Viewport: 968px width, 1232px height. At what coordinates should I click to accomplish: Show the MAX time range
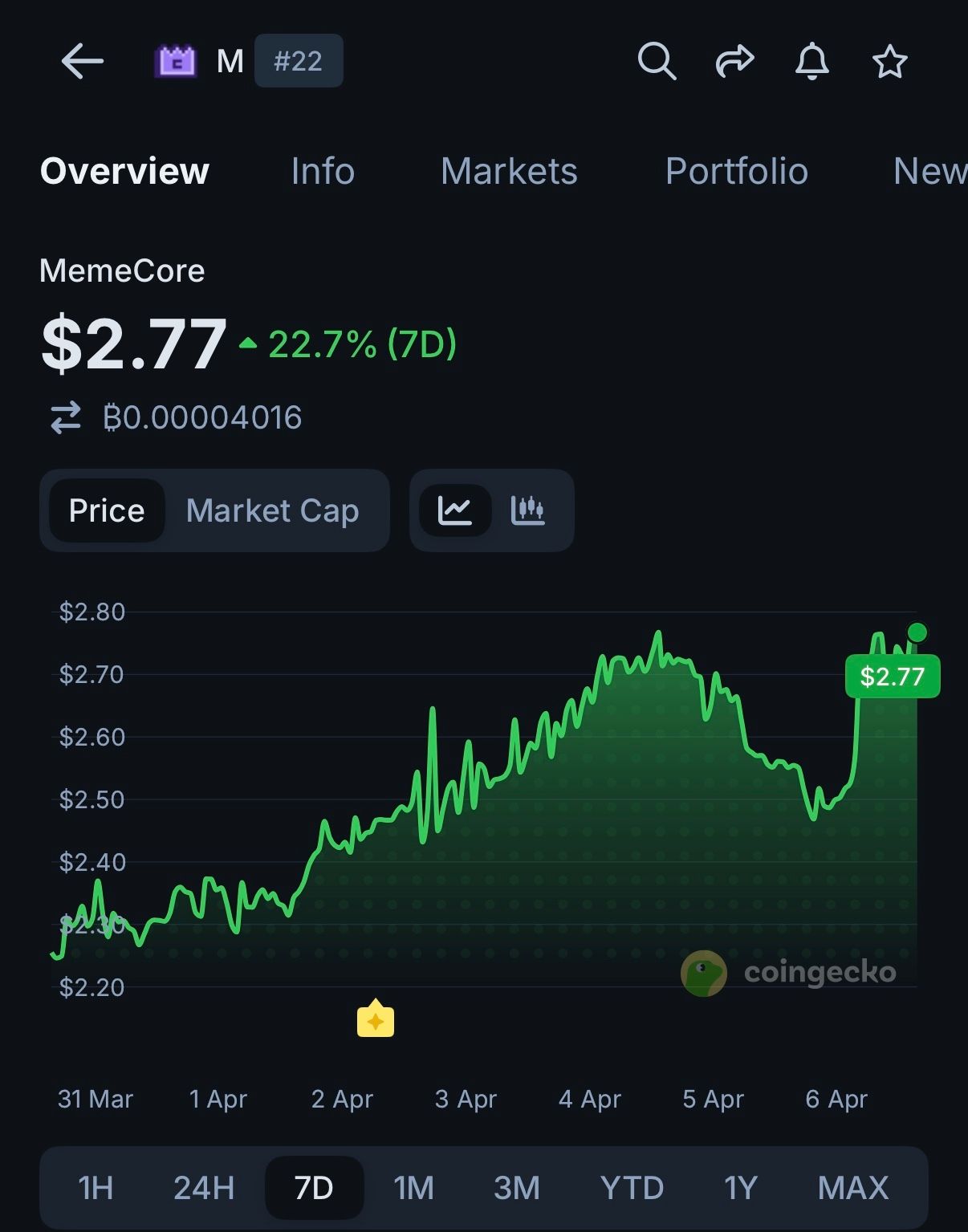[852, 1188]
